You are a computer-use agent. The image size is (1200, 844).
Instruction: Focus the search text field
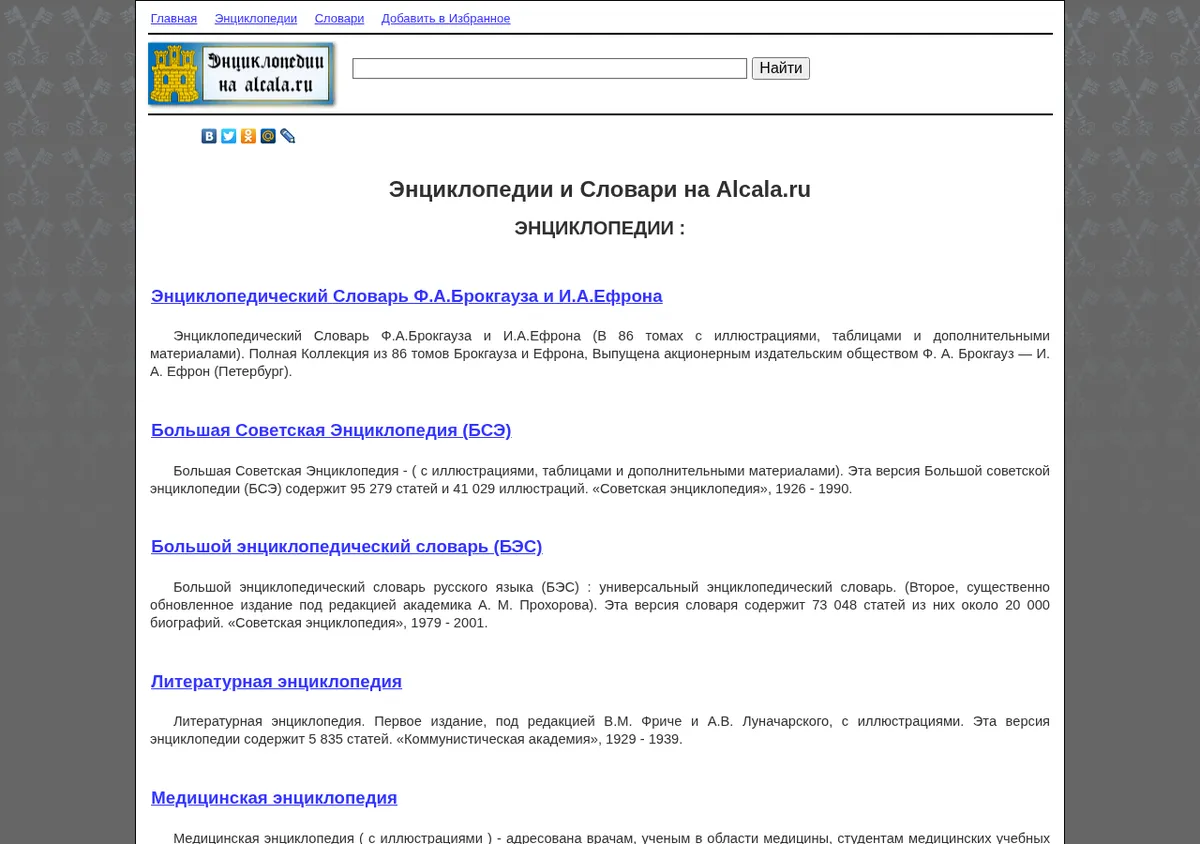point(550,68)
